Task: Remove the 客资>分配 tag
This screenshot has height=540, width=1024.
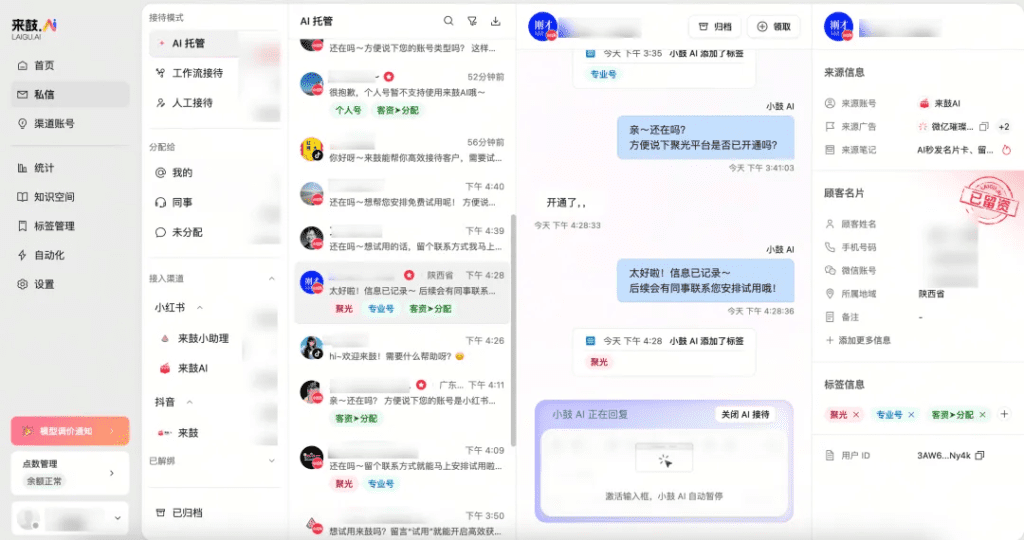Action: [x=982, y=415]
